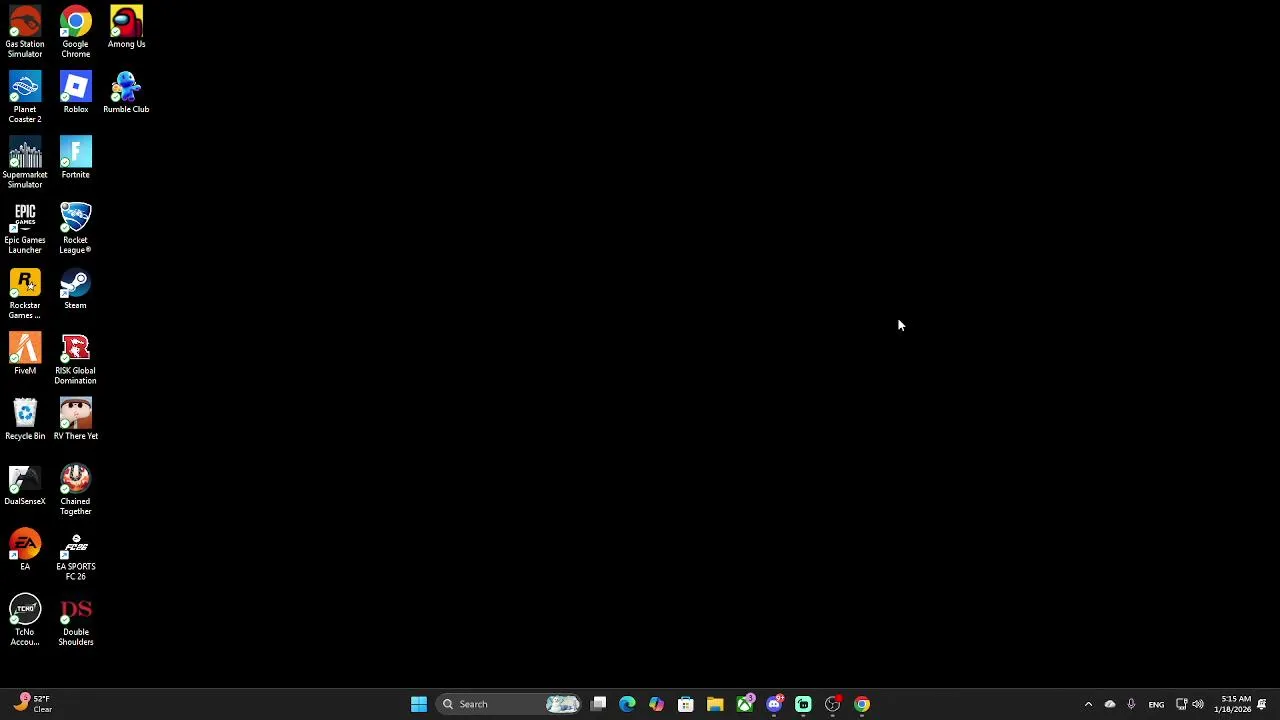
Task: Select the Among Us desktop icon
Action: tap(126, 27)
